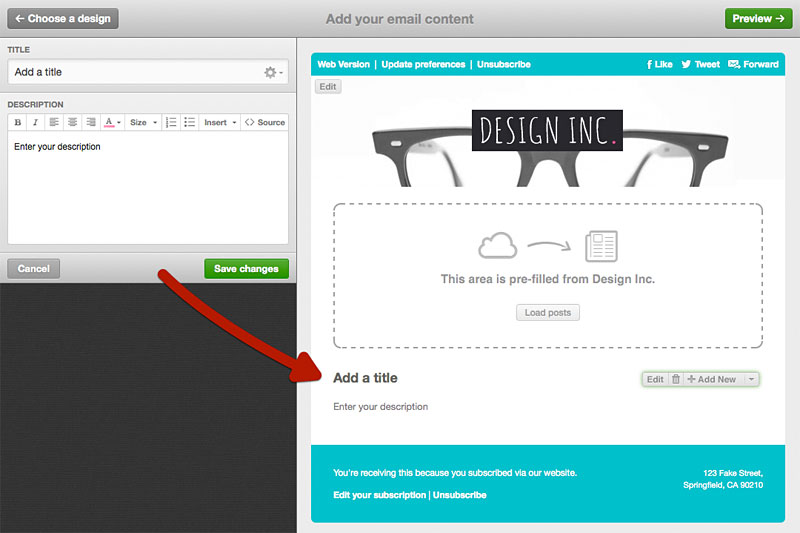800x533 pixels.
Task: Expand the title gear settings dropdown
Action: tap(273, 72)
